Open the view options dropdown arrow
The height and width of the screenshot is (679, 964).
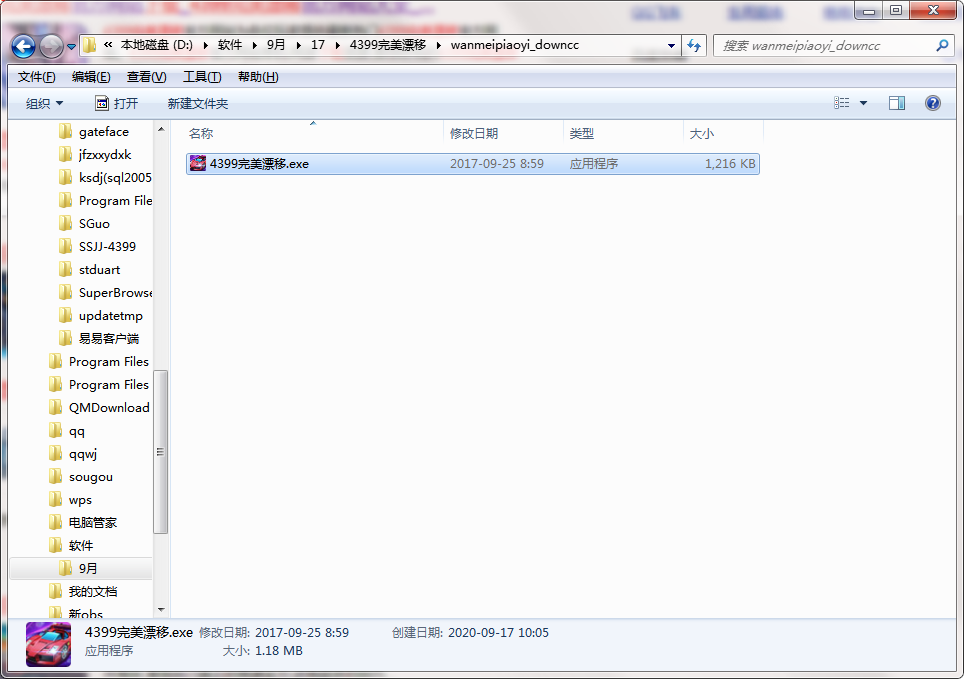coord(863,103)
